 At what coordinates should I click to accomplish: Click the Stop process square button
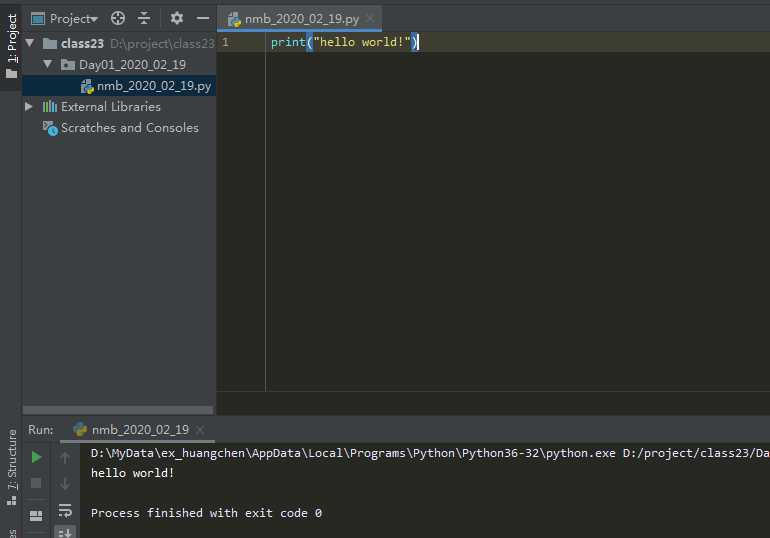(x=36, y=483)
